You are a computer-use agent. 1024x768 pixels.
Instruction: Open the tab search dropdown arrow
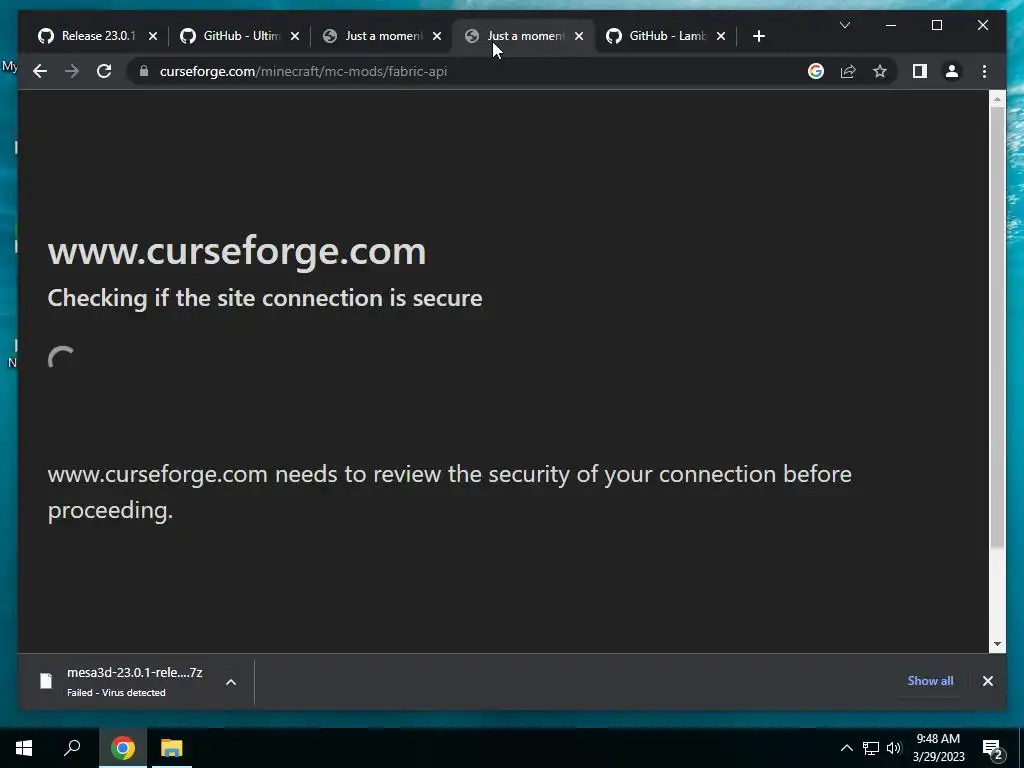click(844, 25)
